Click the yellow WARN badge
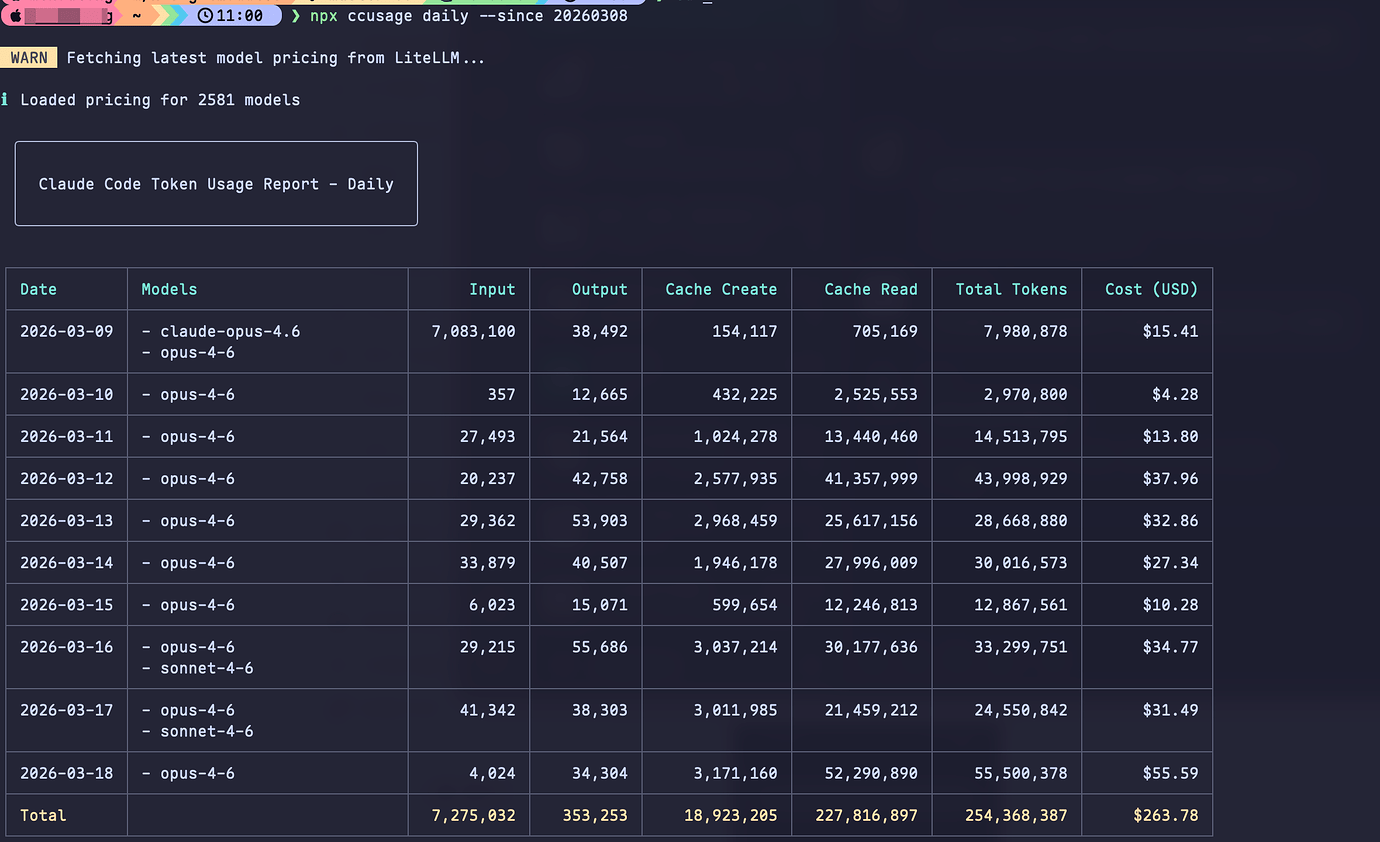This screenshot has height=842, width=1380. coord(29,58)
